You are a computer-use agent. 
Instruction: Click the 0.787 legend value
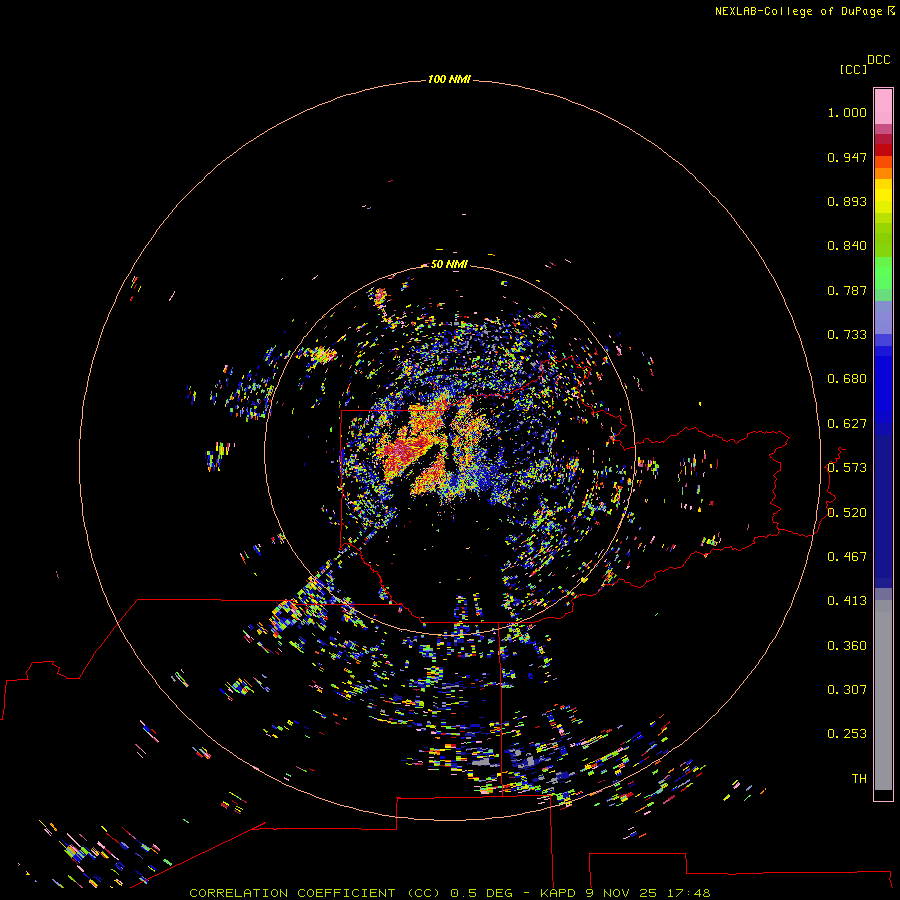tap(847, 290)
